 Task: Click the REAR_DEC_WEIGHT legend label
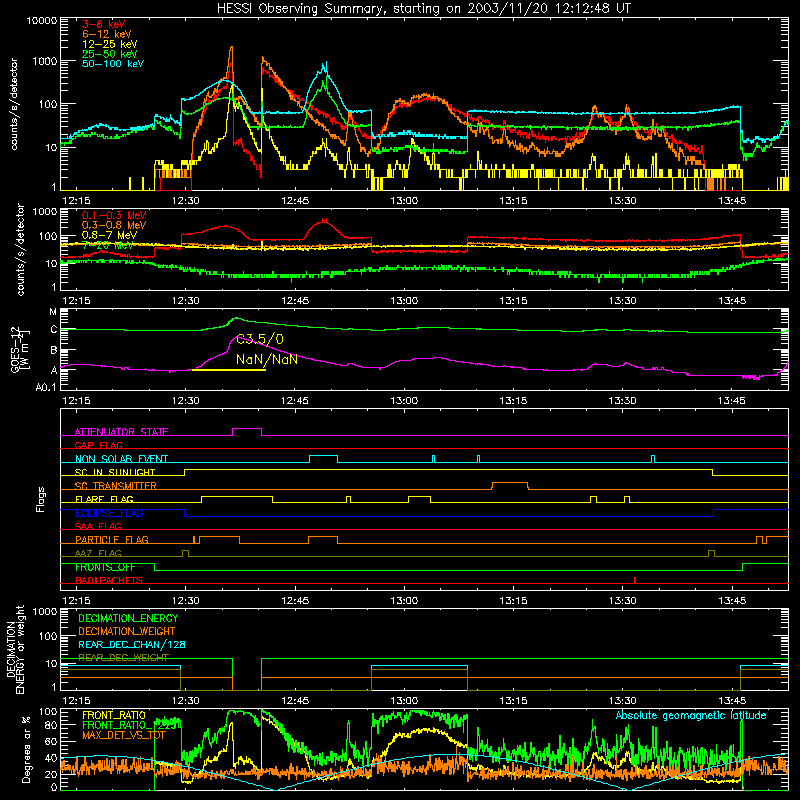[x=123, y=658]
